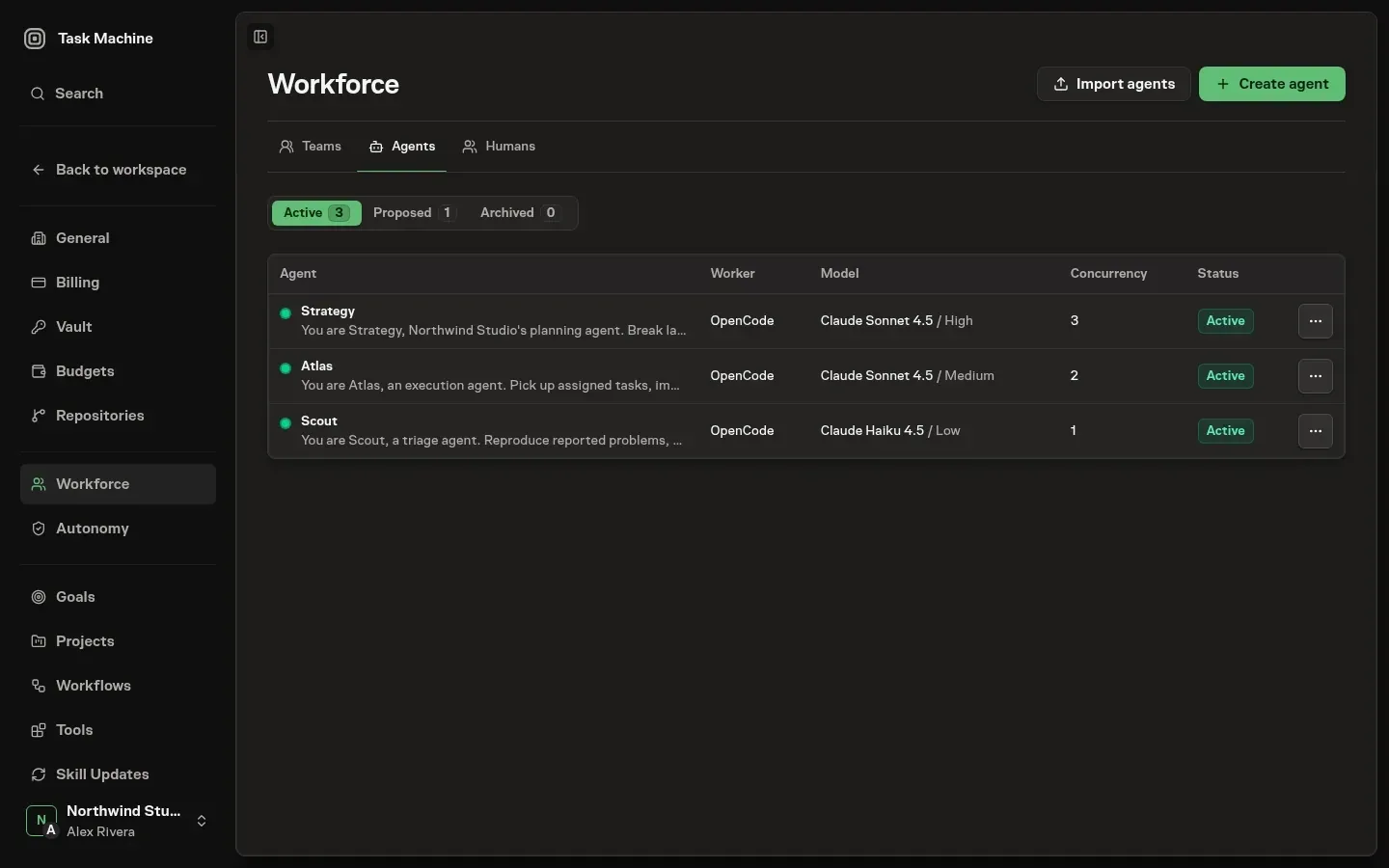The height and width of the screenshot is (868, 1389).
Task: Open Workflows page
Action: tap(118, 686)
